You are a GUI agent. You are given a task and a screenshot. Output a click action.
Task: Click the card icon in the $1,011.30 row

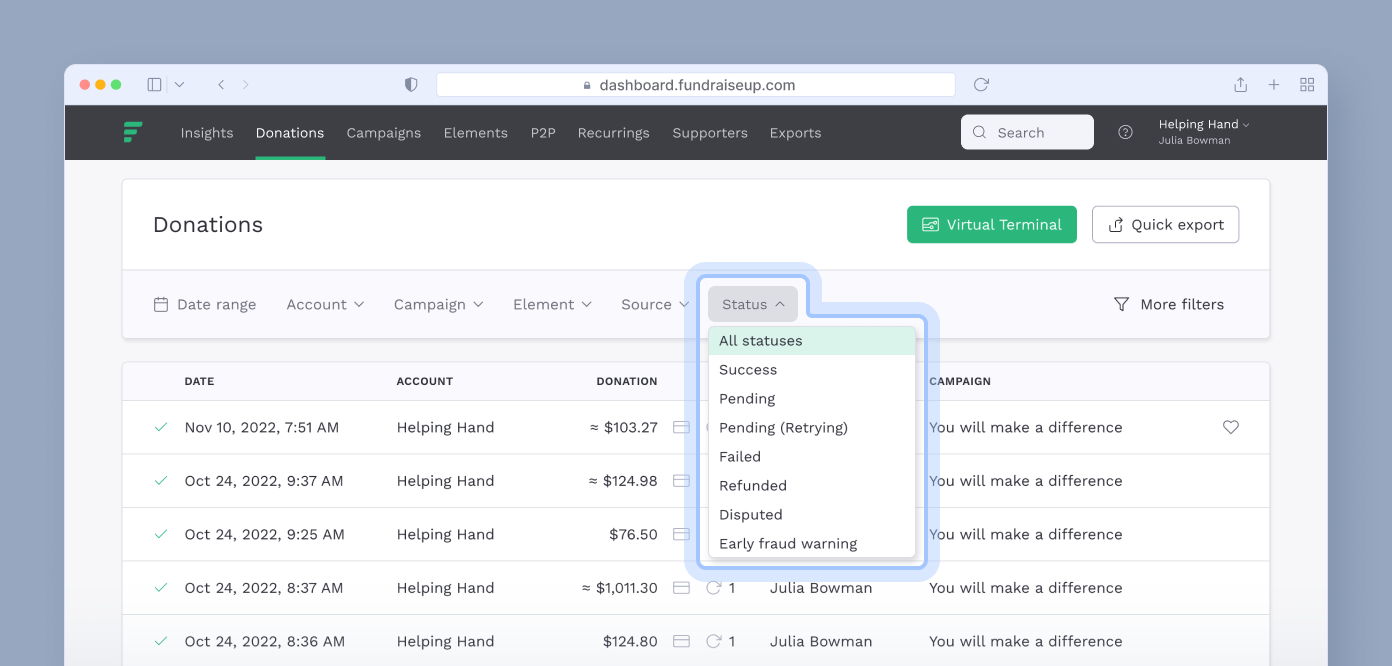[x=681, y=588]
